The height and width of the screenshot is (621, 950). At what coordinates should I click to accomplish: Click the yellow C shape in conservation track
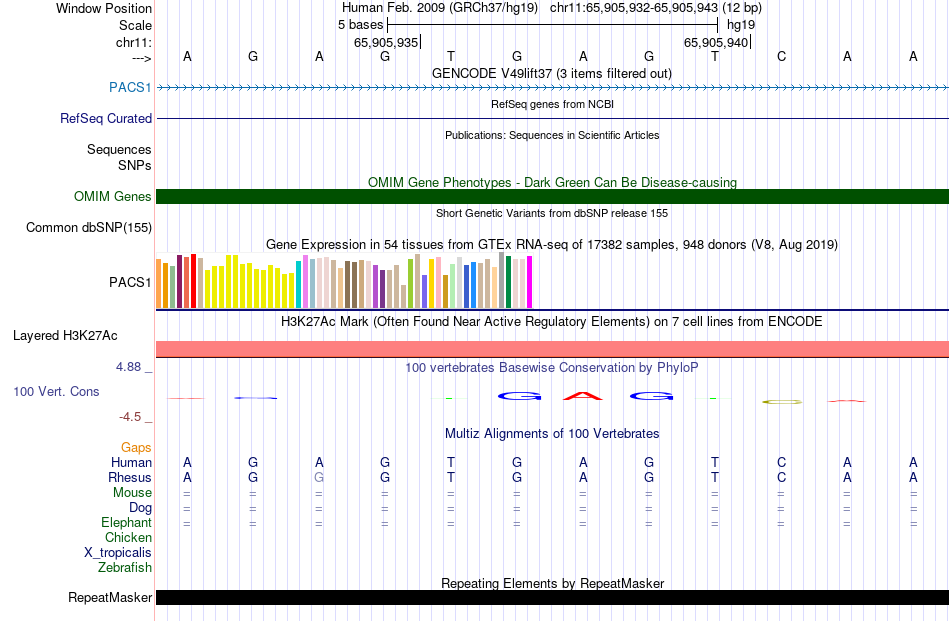(782, 402)
